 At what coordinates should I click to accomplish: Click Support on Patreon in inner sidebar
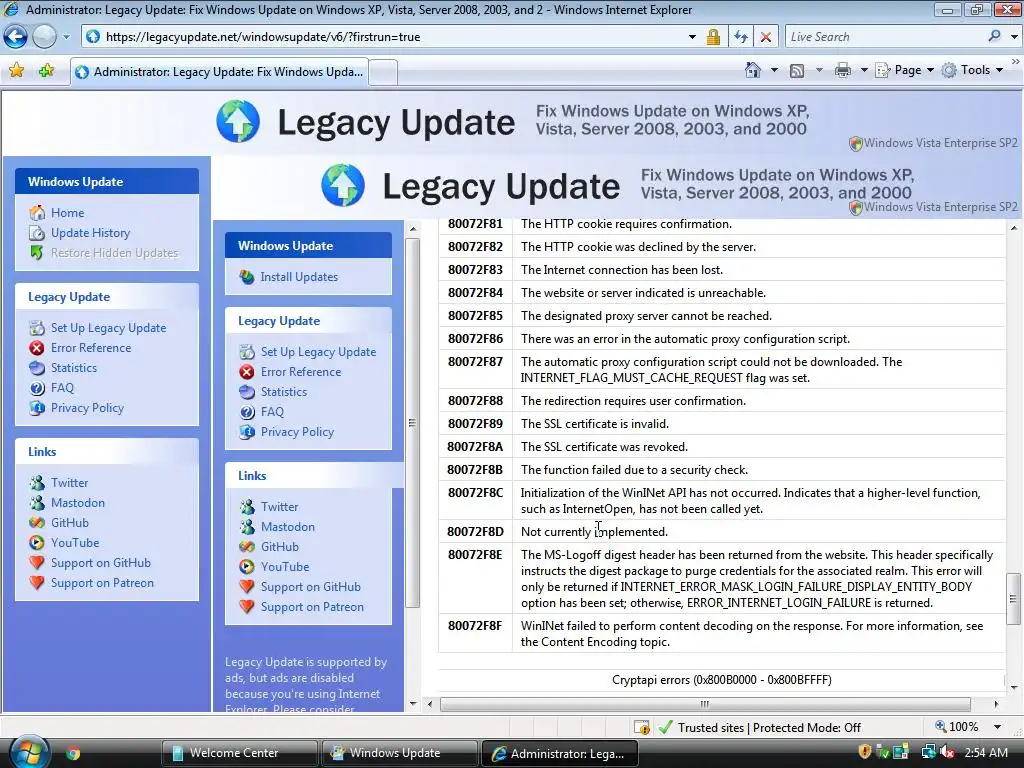coord(312,607)
